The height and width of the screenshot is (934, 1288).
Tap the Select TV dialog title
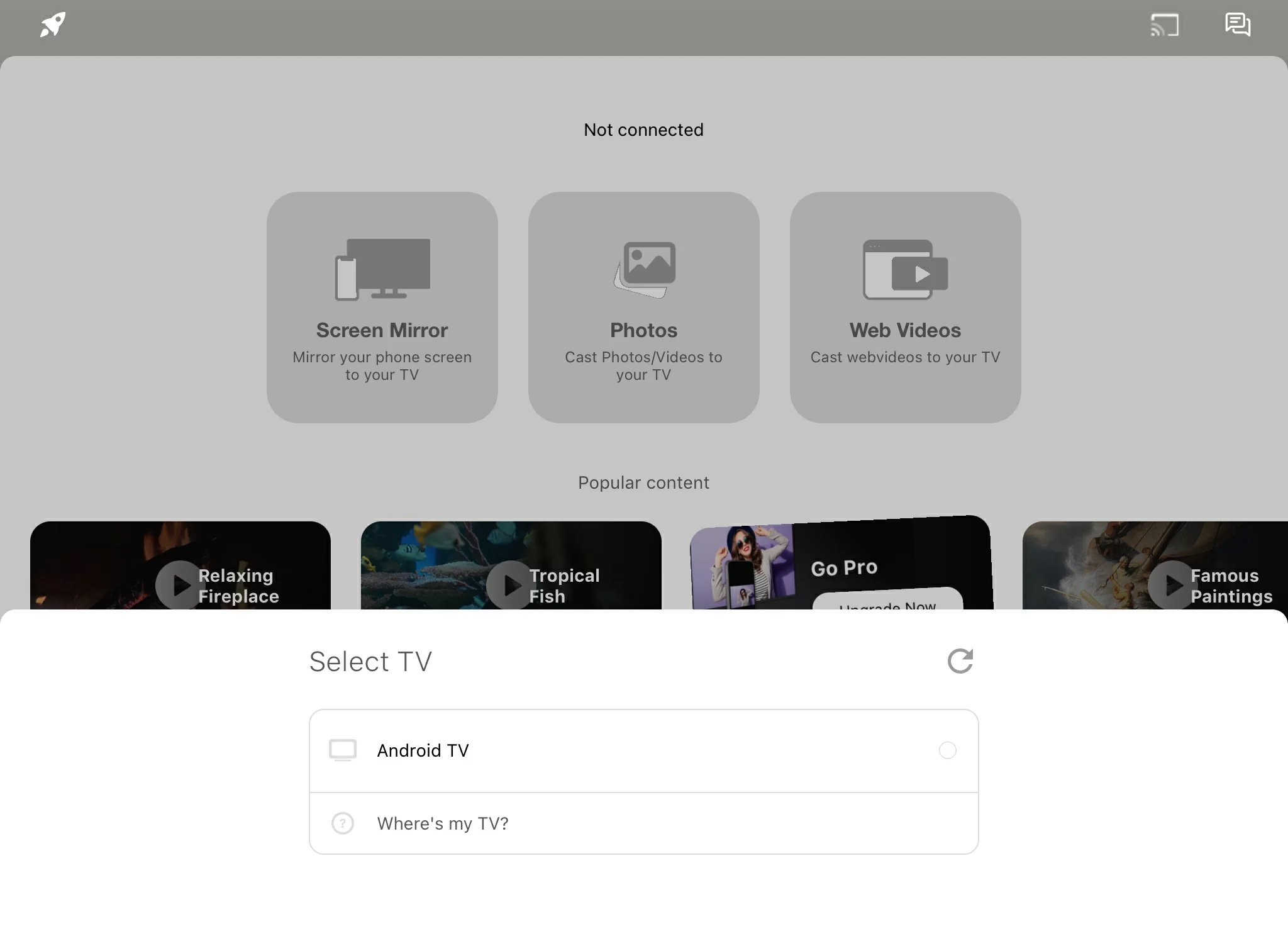point(370,661)
